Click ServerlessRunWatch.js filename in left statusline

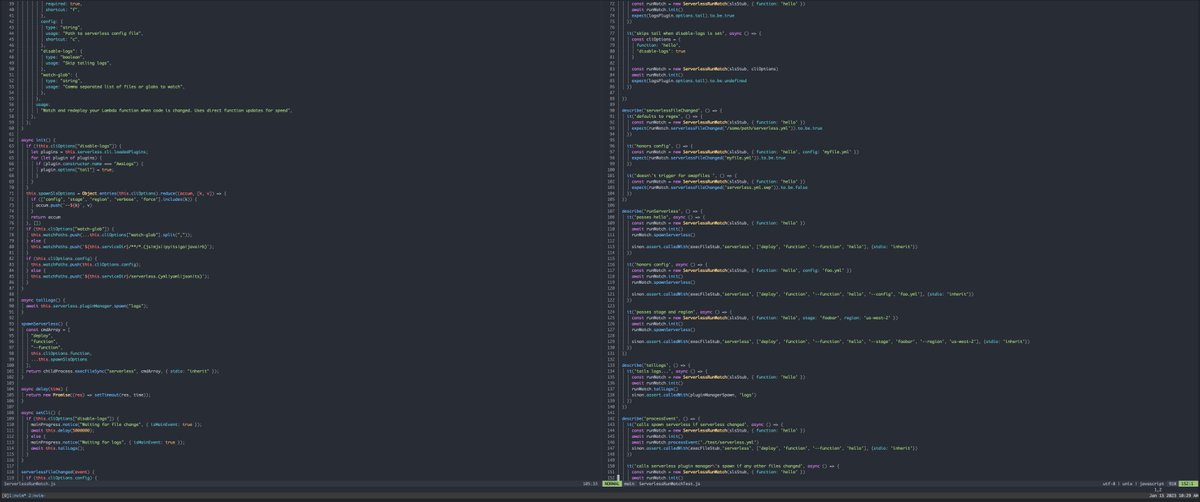tap(32, 483)
